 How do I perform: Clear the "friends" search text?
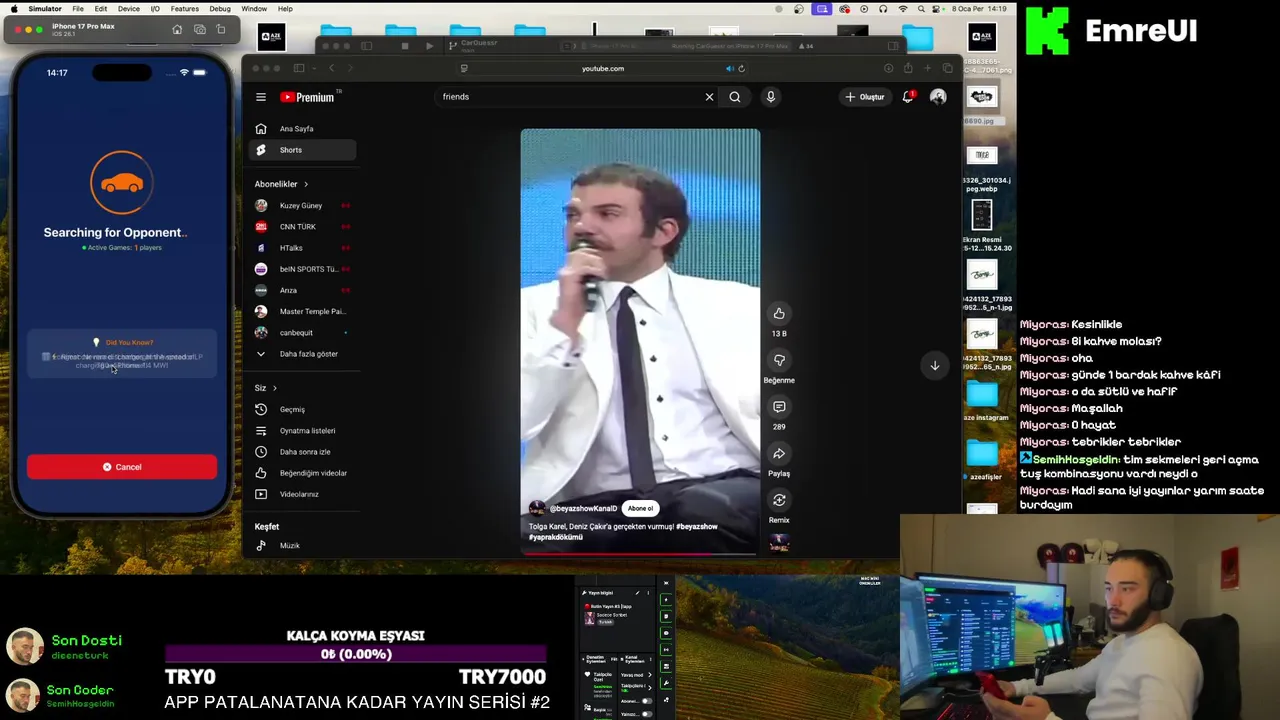point(709,97)
